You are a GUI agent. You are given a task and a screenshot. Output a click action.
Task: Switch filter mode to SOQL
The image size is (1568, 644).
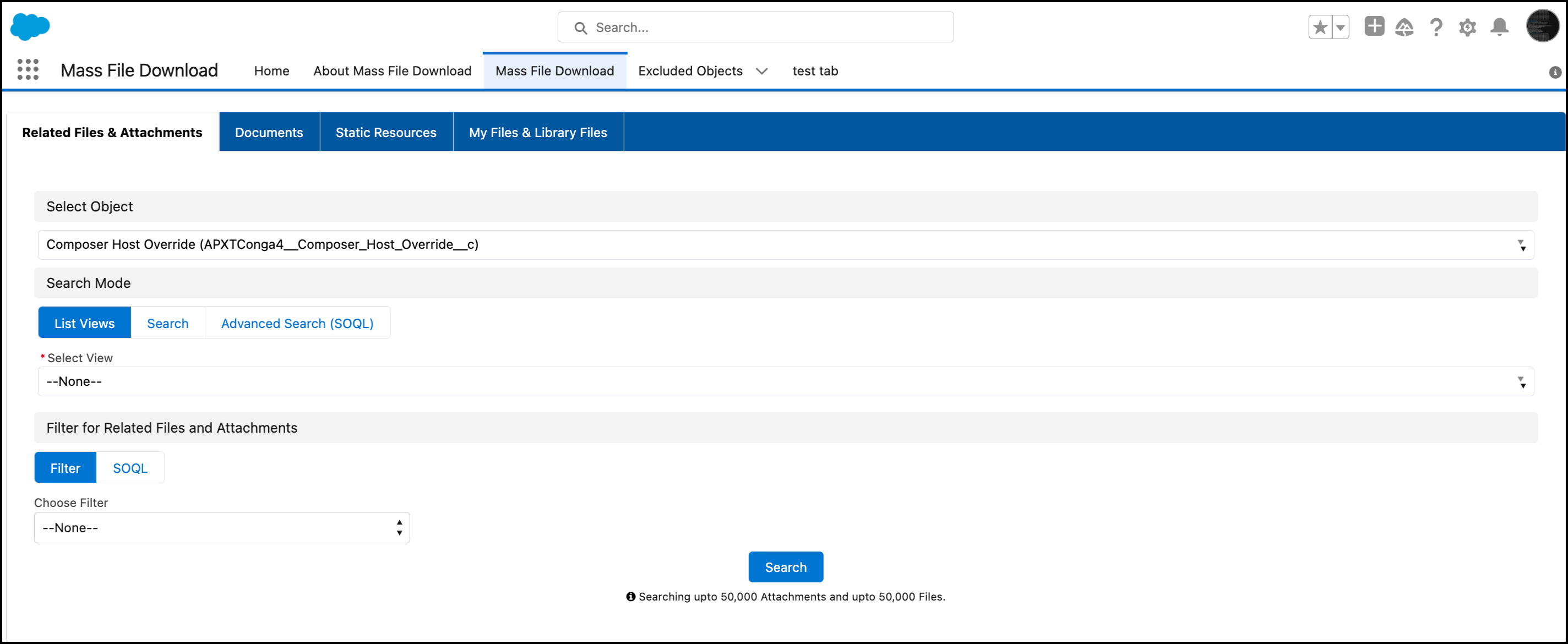129,468
